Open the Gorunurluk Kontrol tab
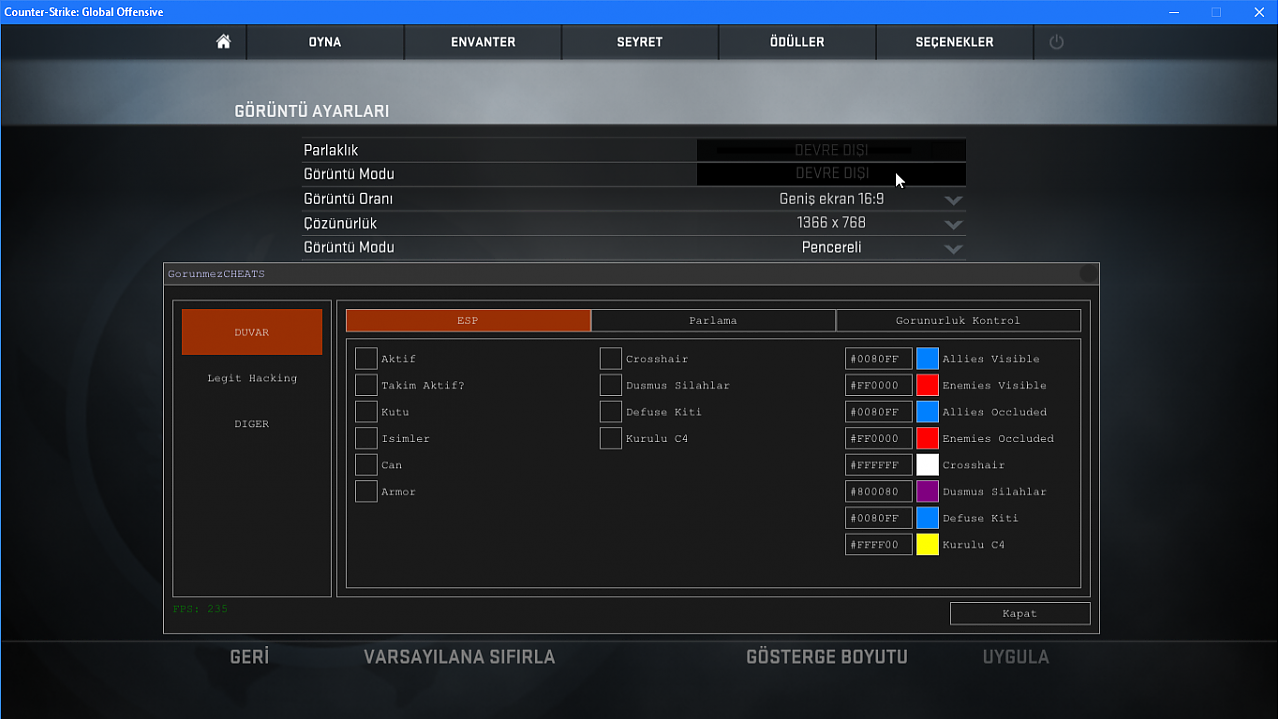Viewport: 1280px width, 719px height. click(958, 320)
